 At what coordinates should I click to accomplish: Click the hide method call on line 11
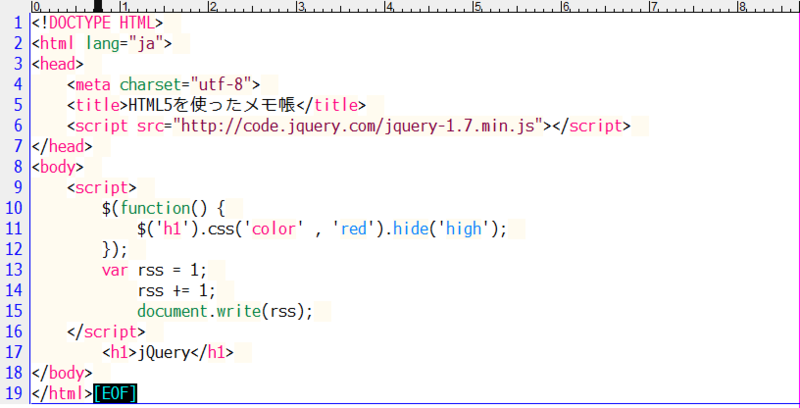(411, 229)
